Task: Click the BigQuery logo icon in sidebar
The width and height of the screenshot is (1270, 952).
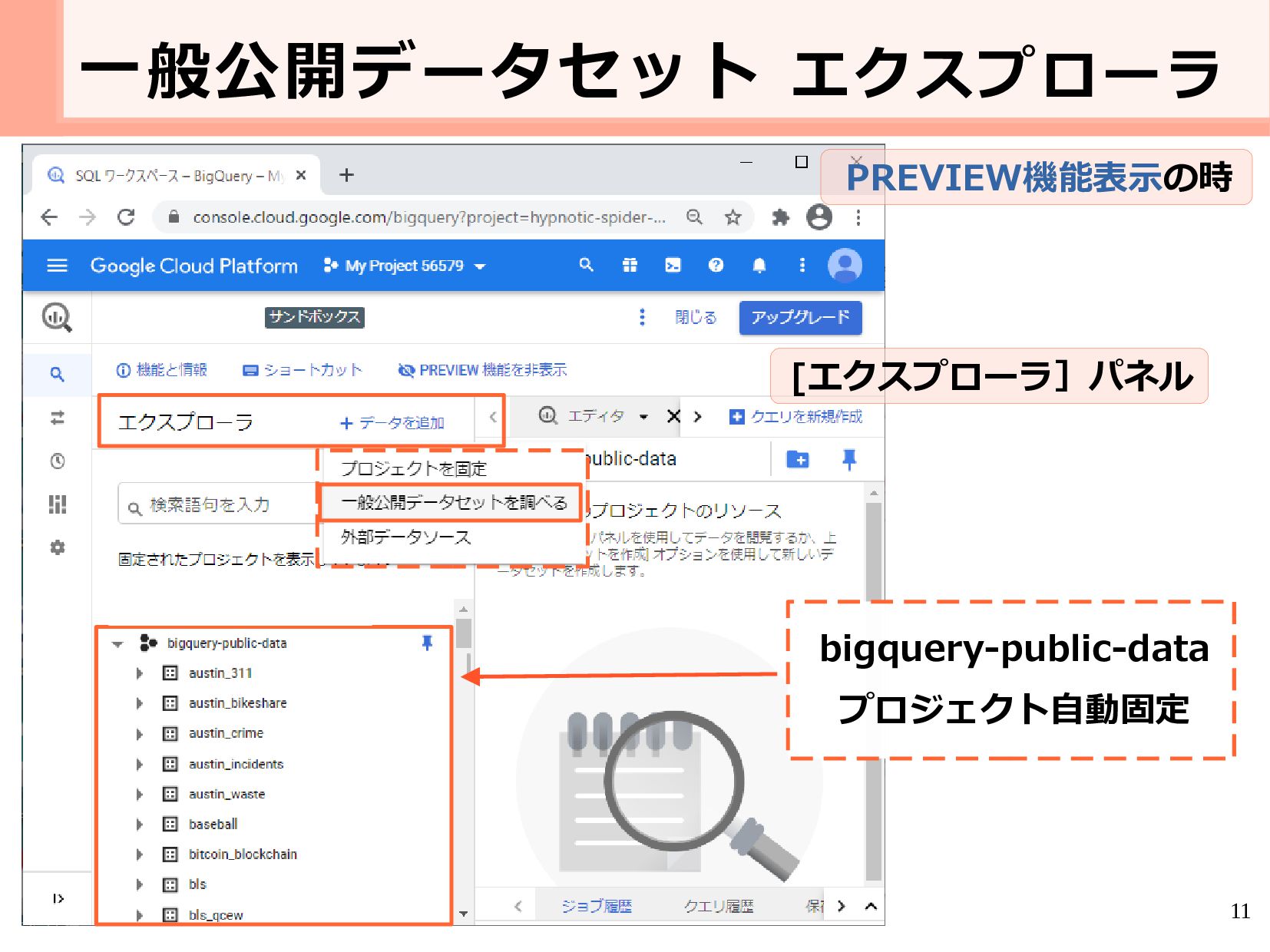Action: [57, 316]
